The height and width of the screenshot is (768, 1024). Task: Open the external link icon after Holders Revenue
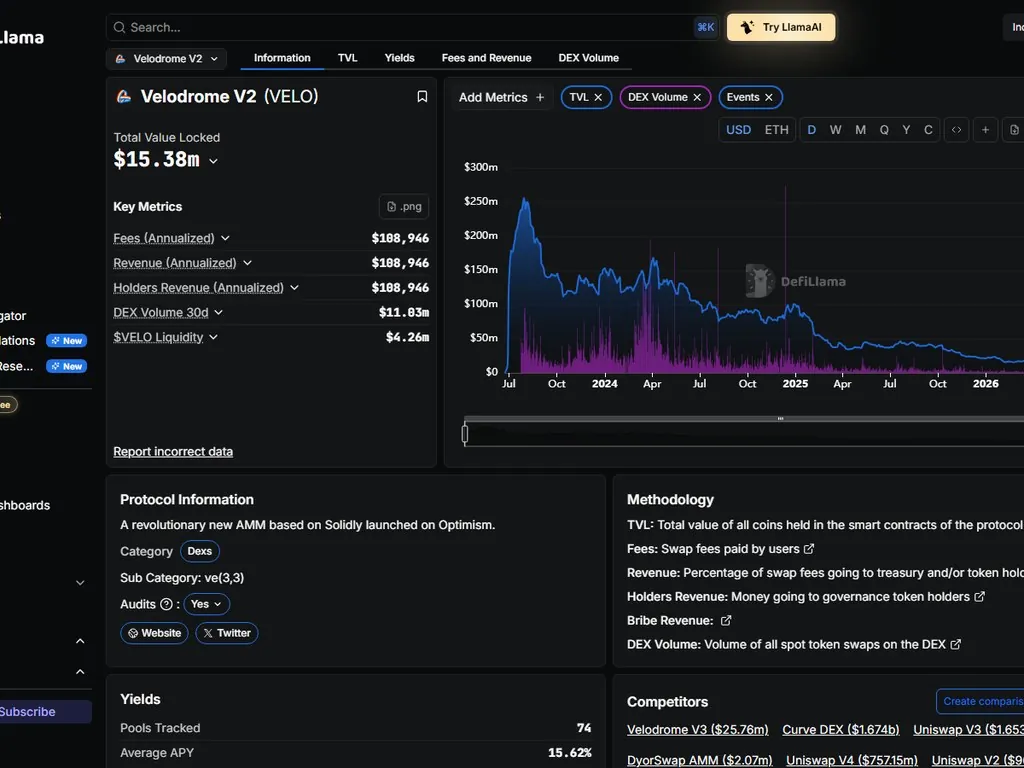pyautogui.click(x=980, y=596)
